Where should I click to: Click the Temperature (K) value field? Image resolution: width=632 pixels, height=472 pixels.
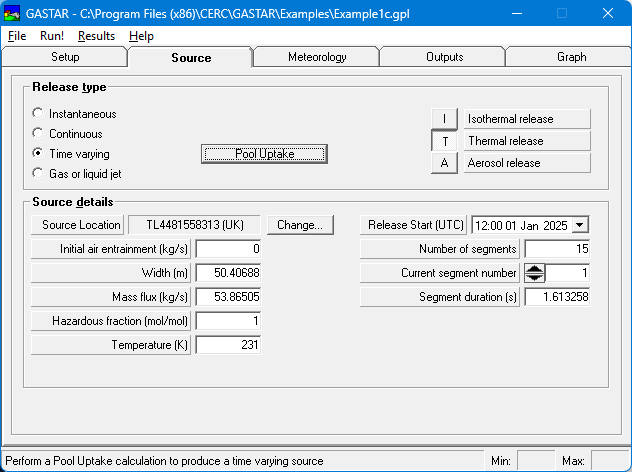click(x=228, y=345)
